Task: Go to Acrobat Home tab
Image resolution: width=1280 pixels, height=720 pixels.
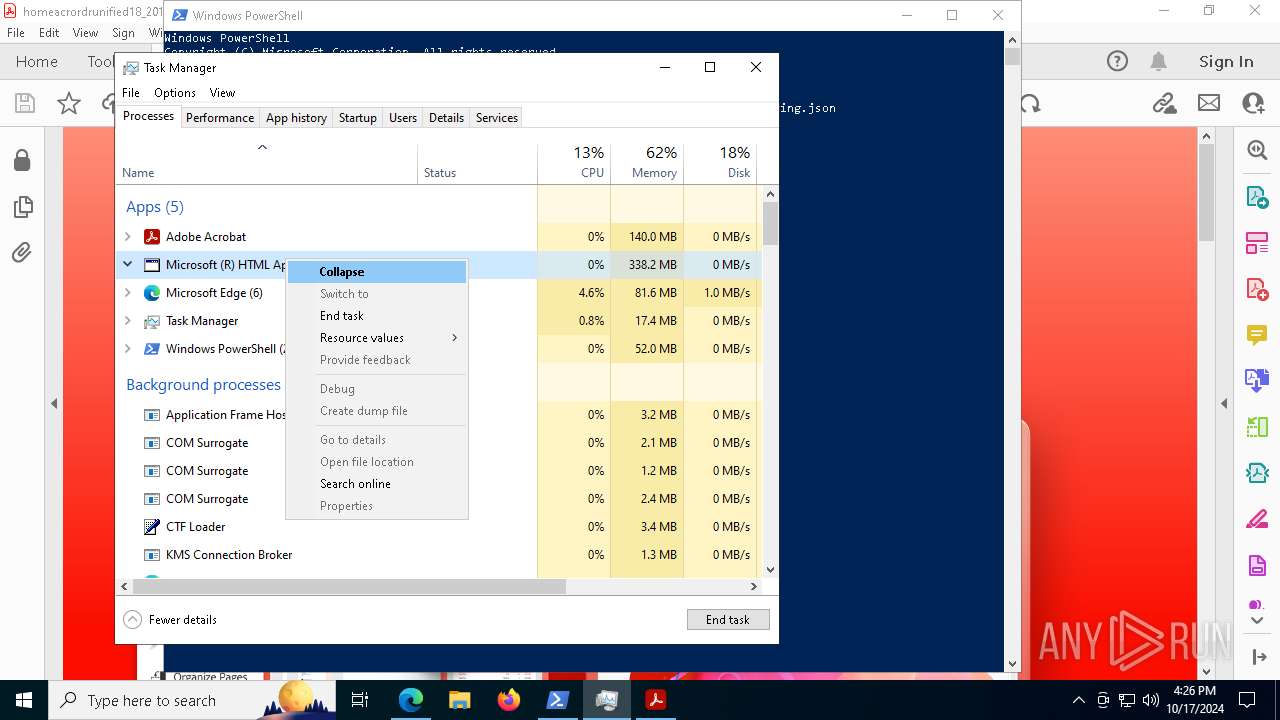Action: pos(37,62)
